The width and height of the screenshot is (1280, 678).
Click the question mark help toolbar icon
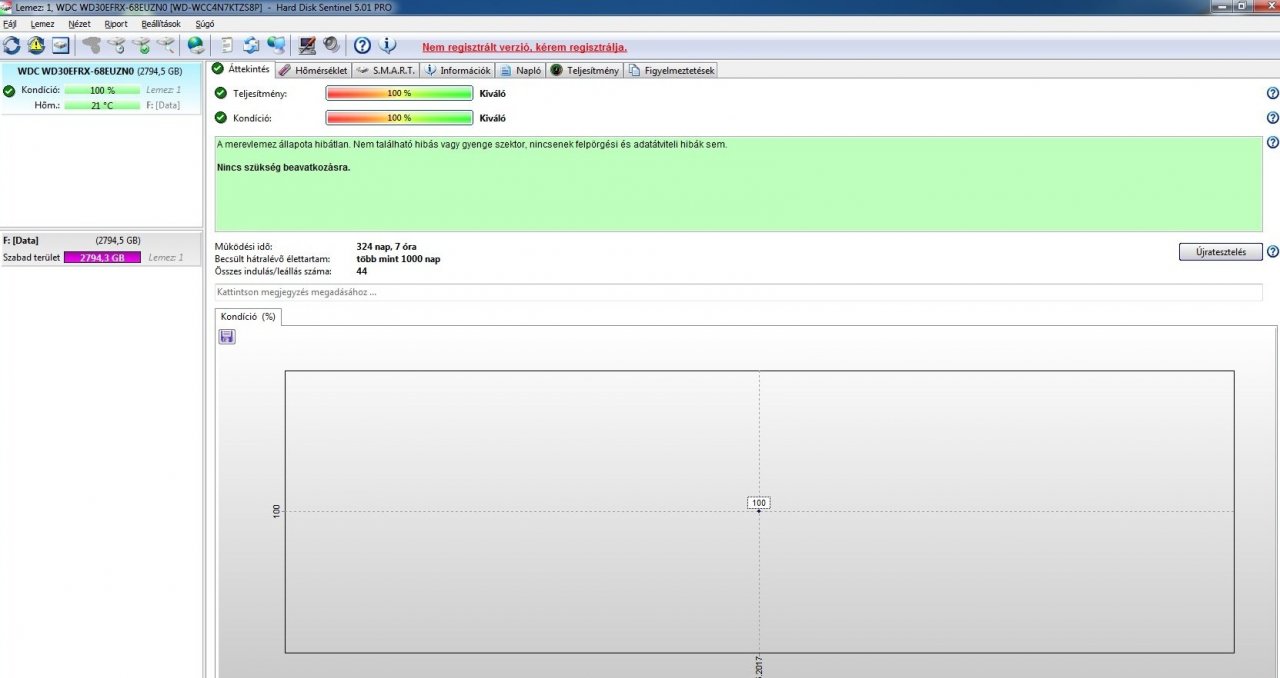[x=363, y=45]
